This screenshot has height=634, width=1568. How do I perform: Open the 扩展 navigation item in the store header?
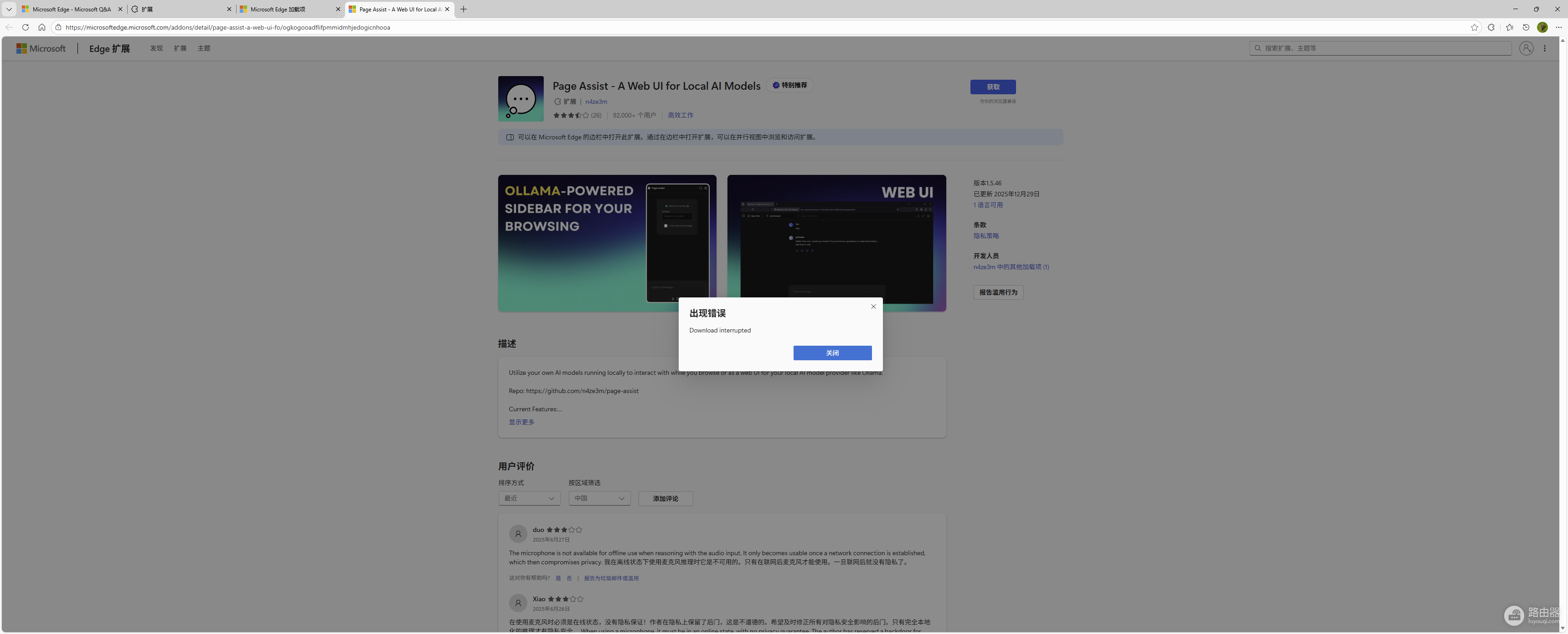coord(180,49)
